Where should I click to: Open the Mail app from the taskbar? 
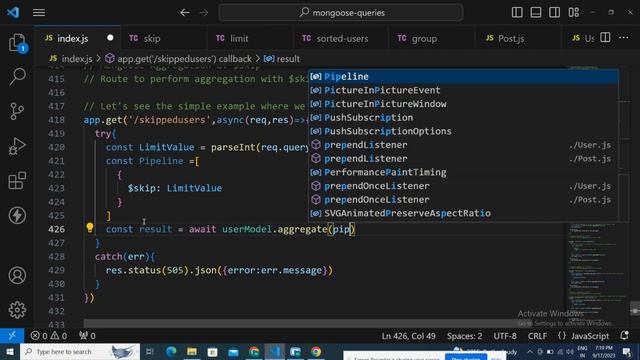(233, 351)
